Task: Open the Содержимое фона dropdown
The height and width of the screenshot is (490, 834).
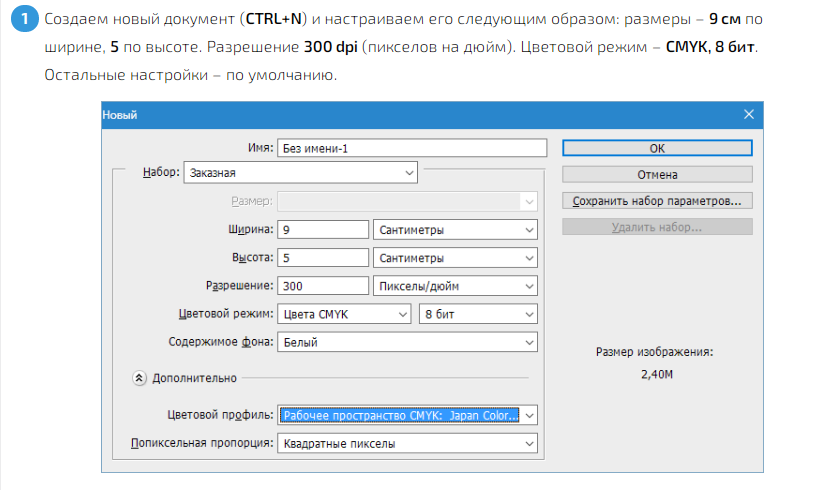Action: tap(407, 342)
